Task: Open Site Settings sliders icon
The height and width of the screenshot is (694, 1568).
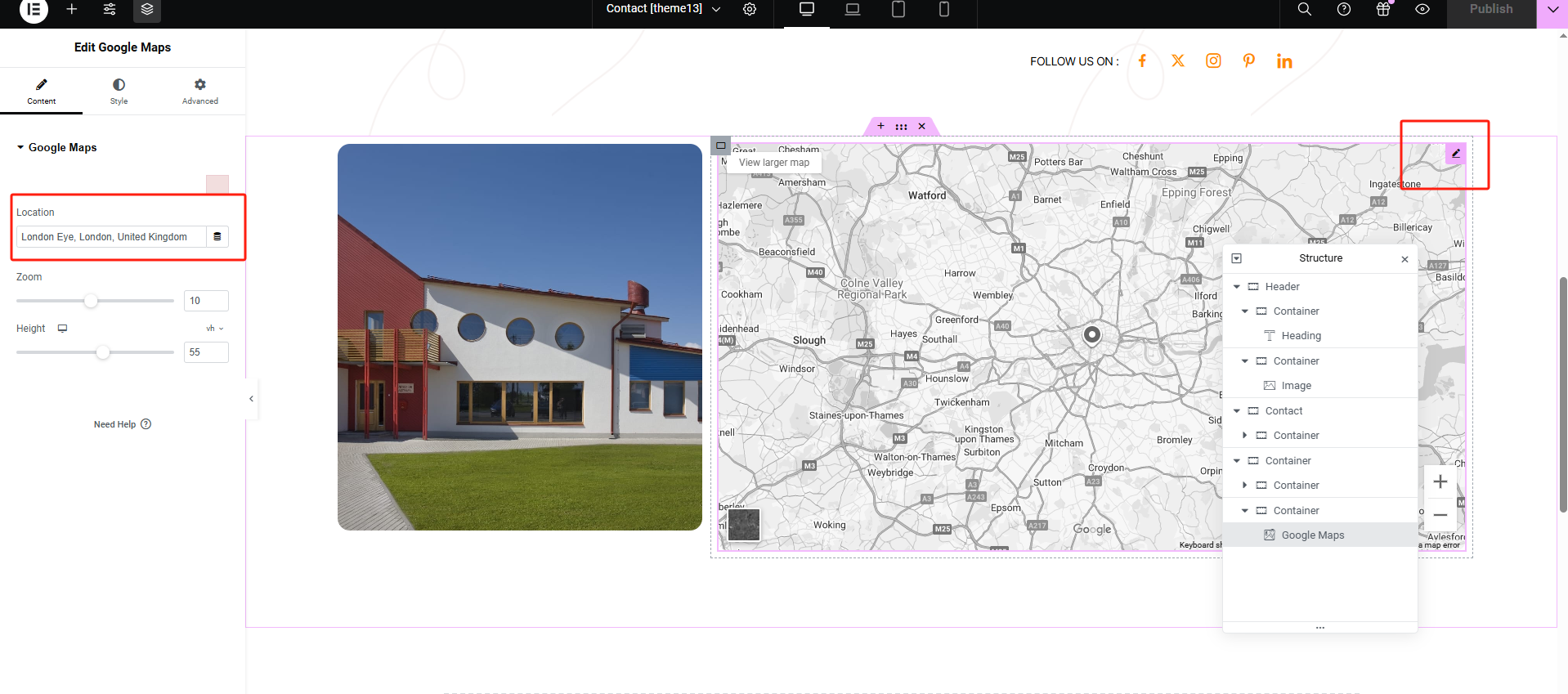Action: 110,9
